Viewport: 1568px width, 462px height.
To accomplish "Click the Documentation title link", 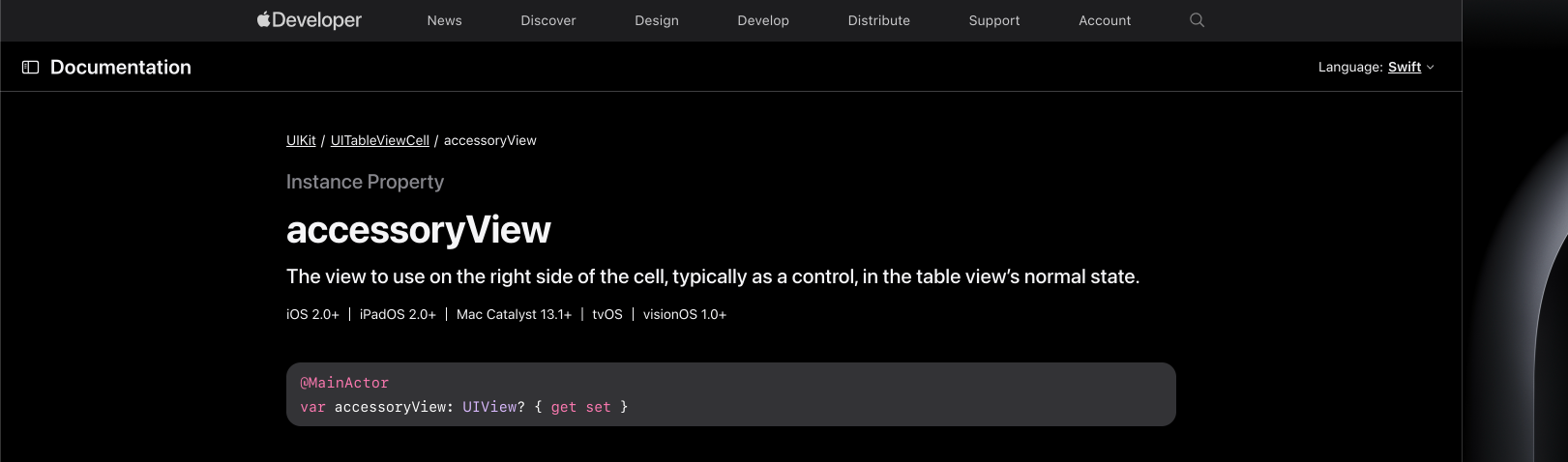I will tap(121, 68).
